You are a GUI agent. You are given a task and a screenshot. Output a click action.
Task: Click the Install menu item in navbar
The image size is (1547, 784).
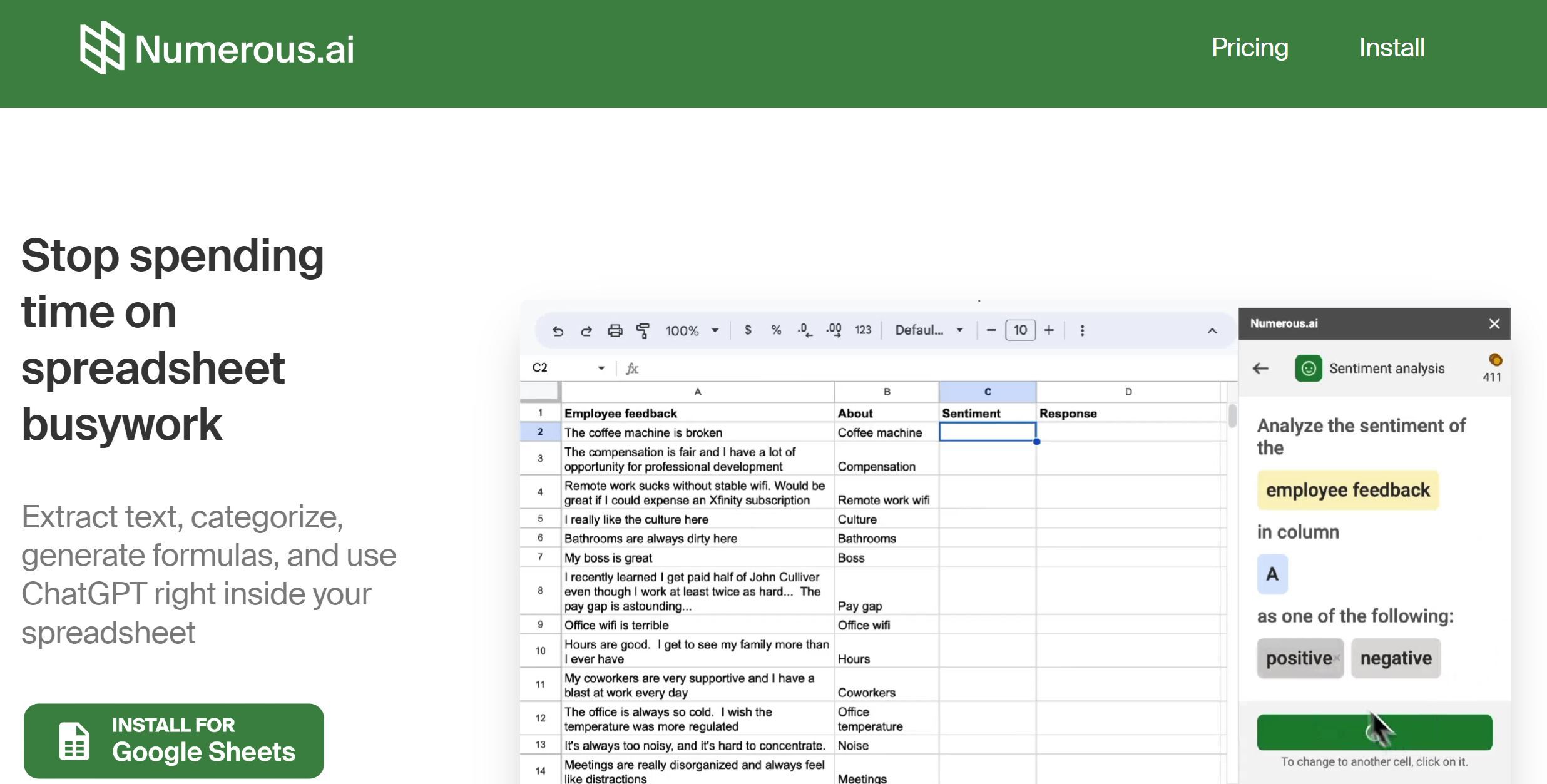point(1391,47)
